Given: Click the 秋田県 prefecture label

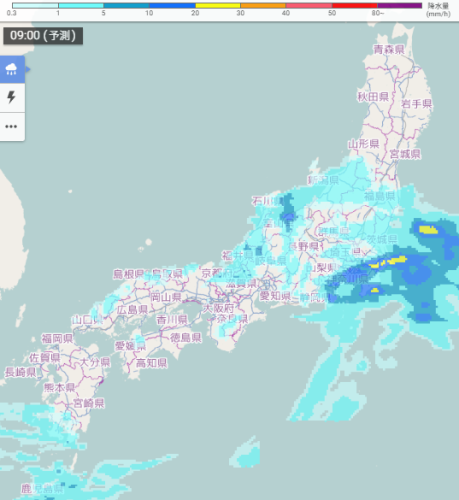Looking at the screenshot, I should (x=373, y=97).
